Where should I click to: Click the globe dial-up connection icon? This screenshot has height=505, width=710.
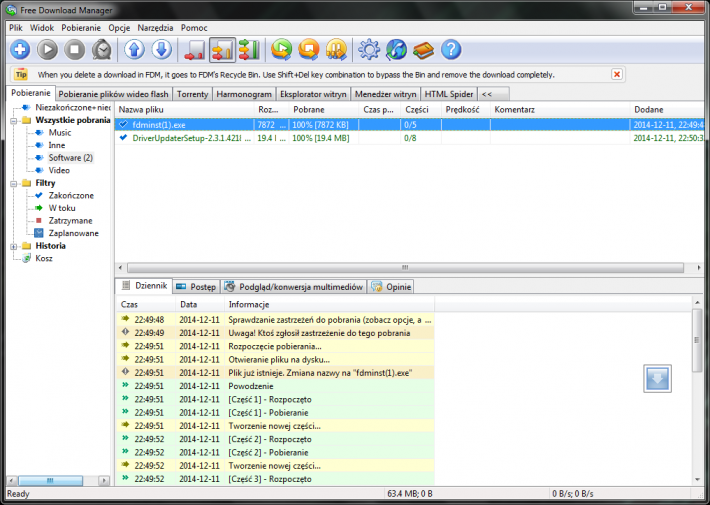396,49
